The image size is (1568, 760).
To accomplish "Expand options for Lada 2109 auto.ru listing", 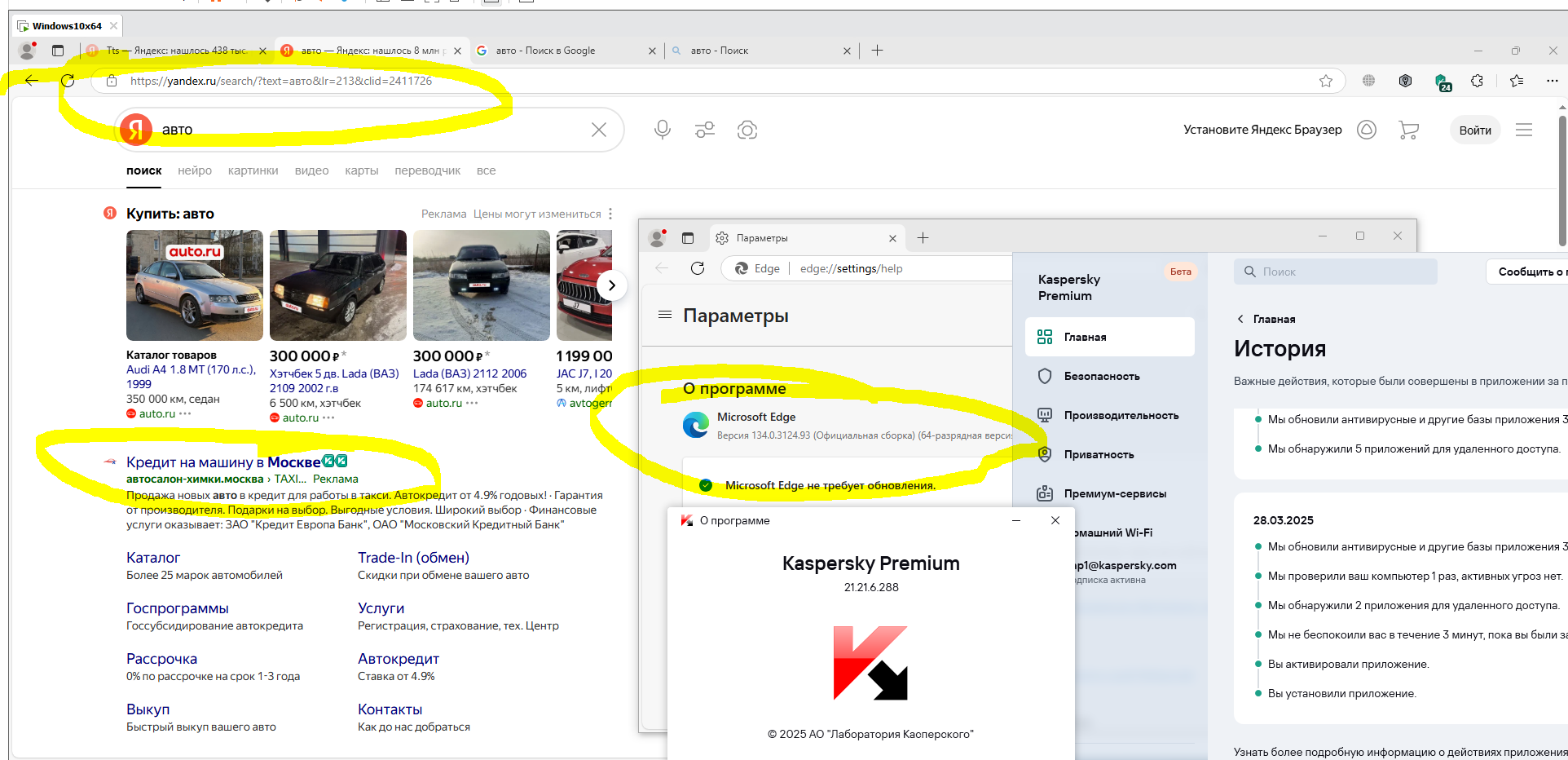I will tap(328, 418).
